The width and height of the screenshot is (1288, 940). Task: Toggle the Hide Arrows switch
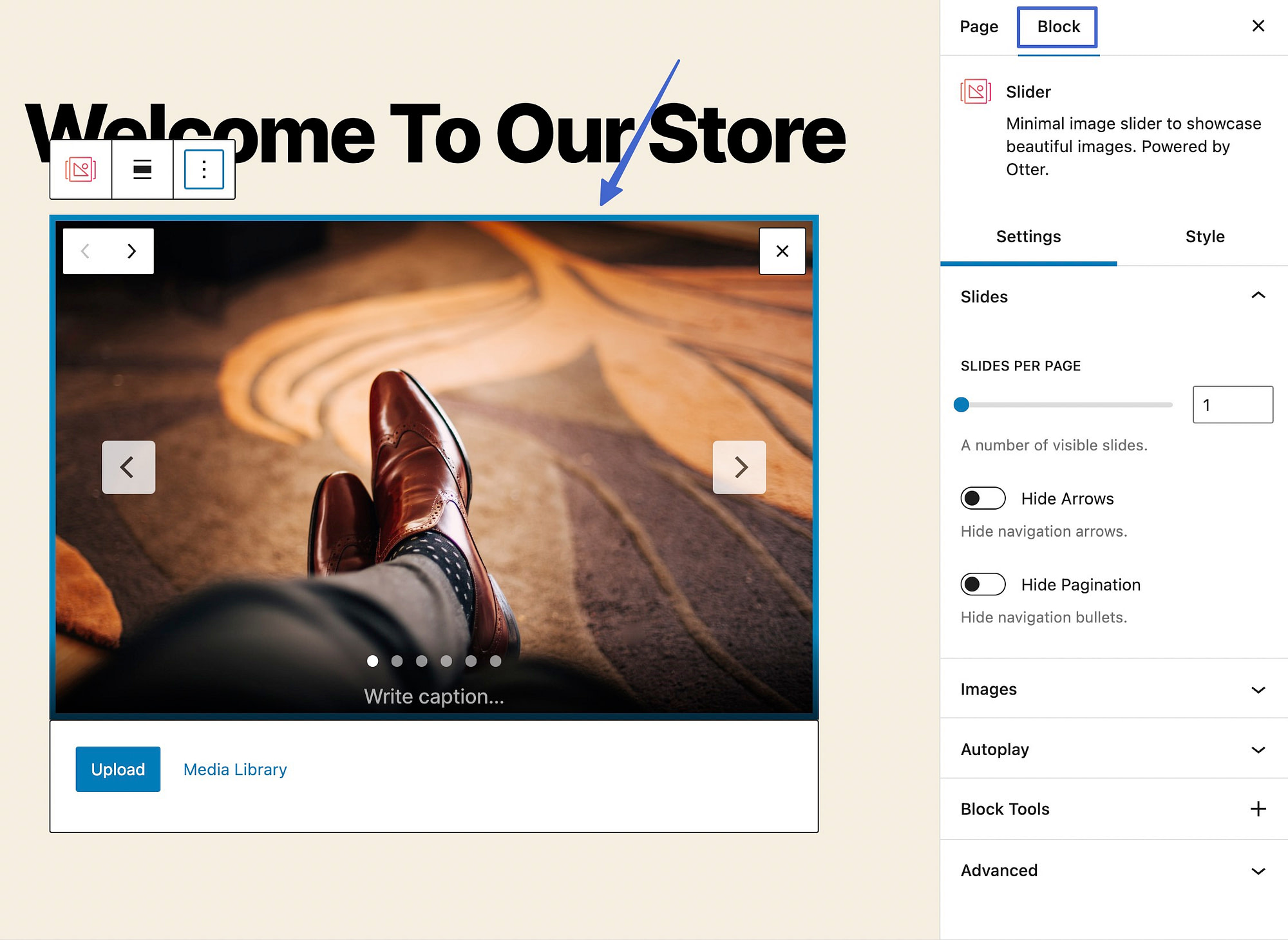pyautogui.click(x=982, y=497)
